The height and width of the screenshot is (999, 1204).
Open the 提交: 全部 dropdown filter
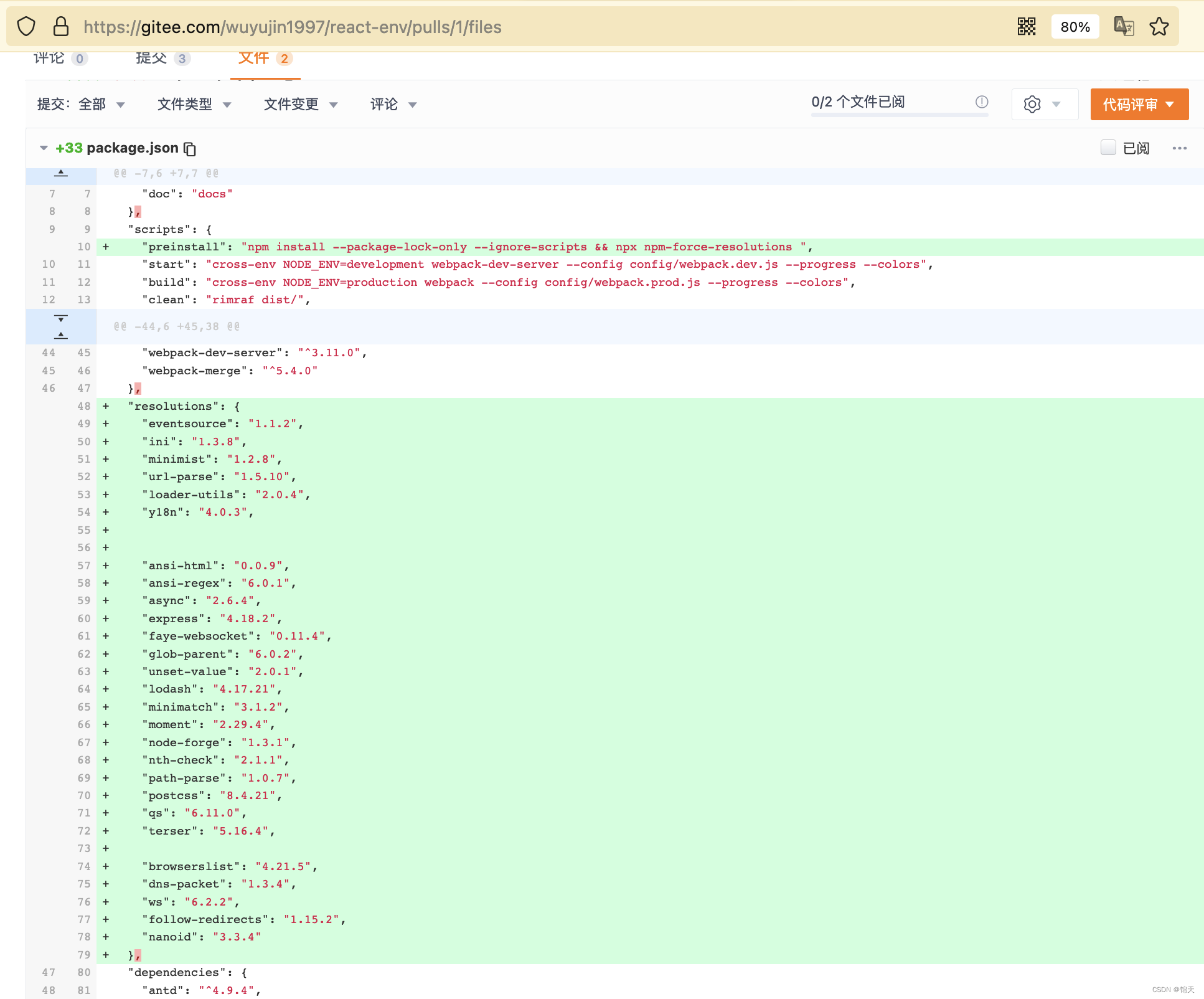pos(82,104)
